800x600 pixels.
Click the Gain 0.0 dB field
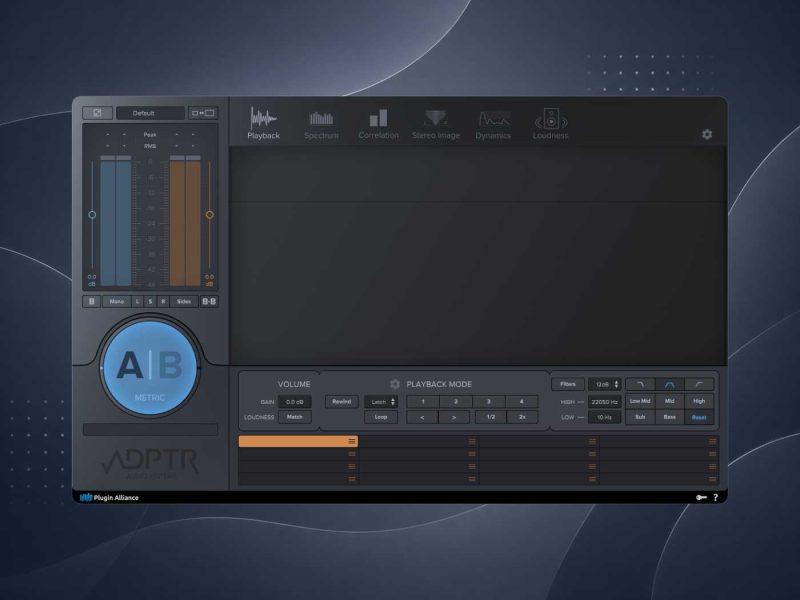[x=294, y=402]
